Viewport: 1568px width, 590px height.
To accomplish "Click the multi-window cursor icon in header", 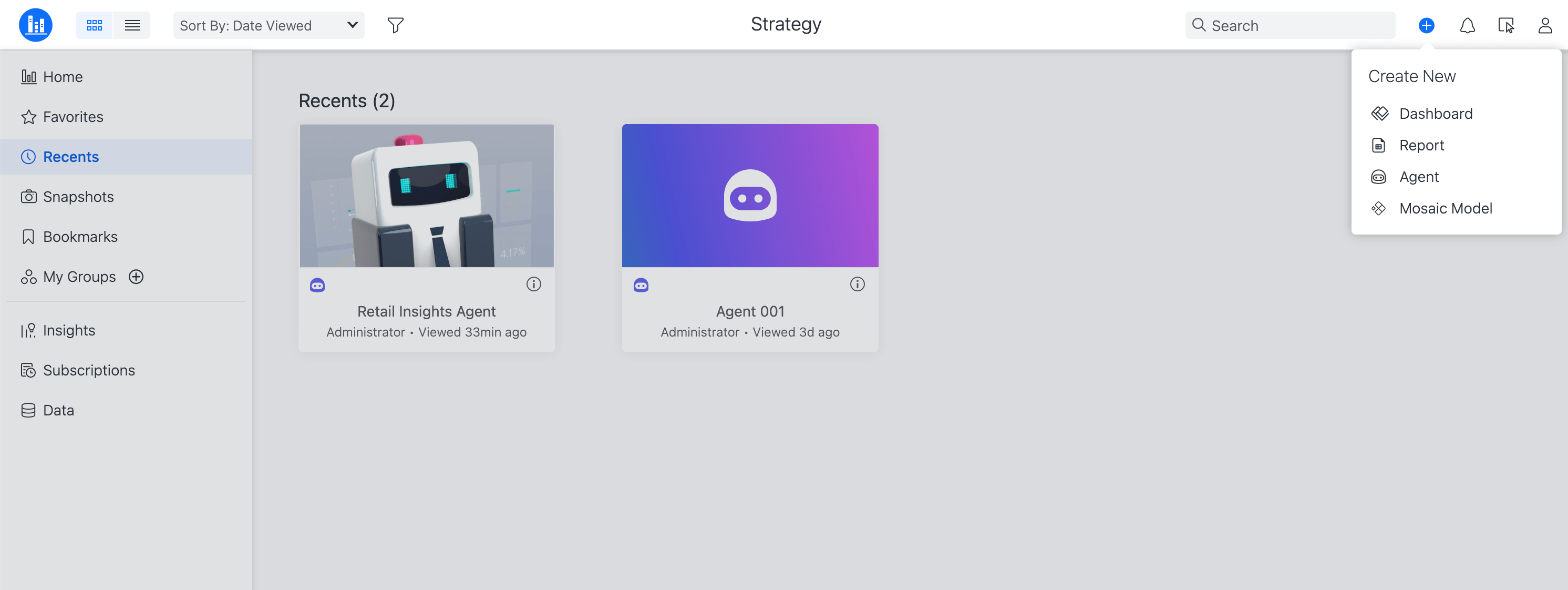I will [x=1505, y=25].
